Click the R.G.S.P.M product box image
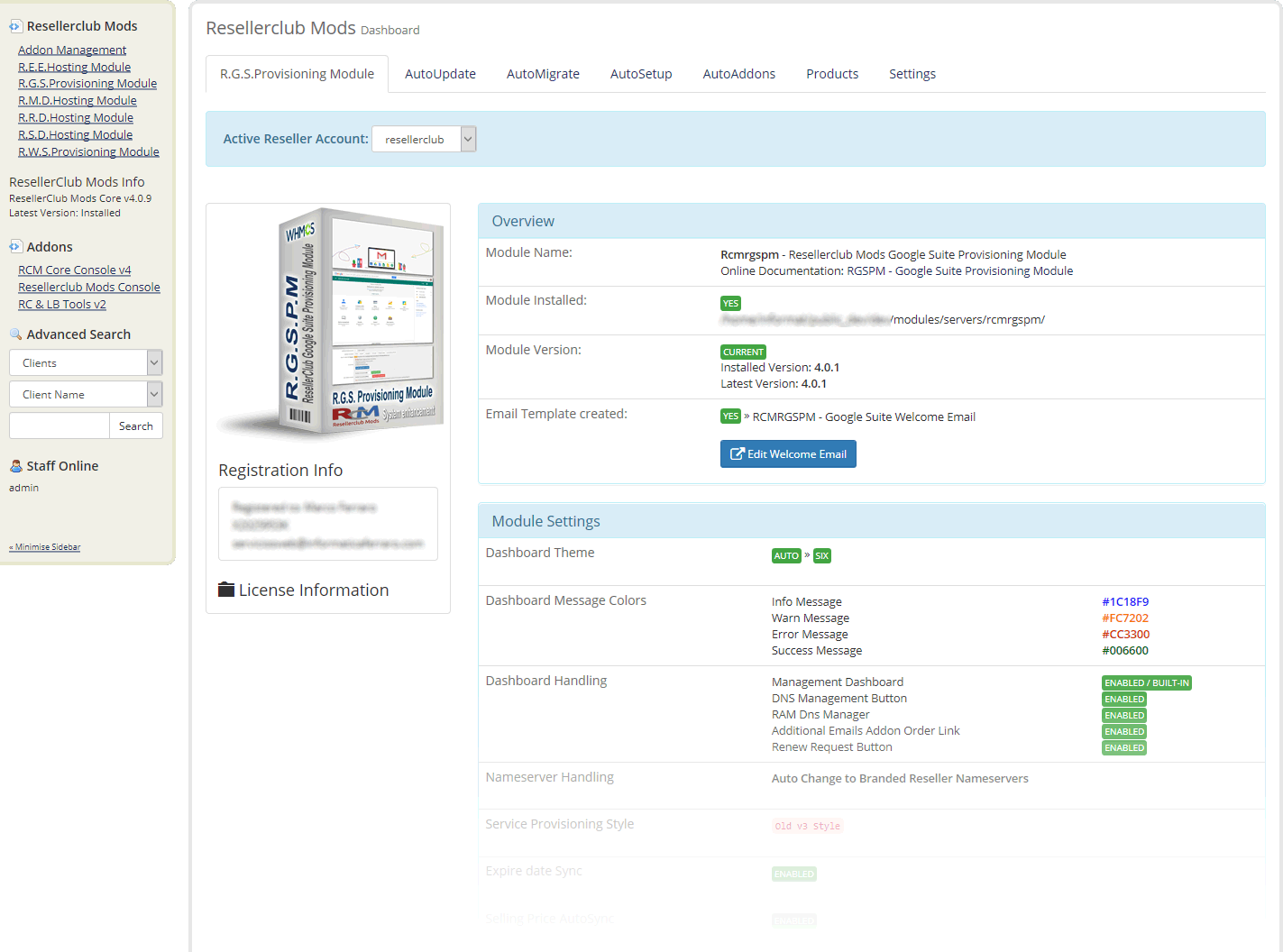 tap(330, 322)
